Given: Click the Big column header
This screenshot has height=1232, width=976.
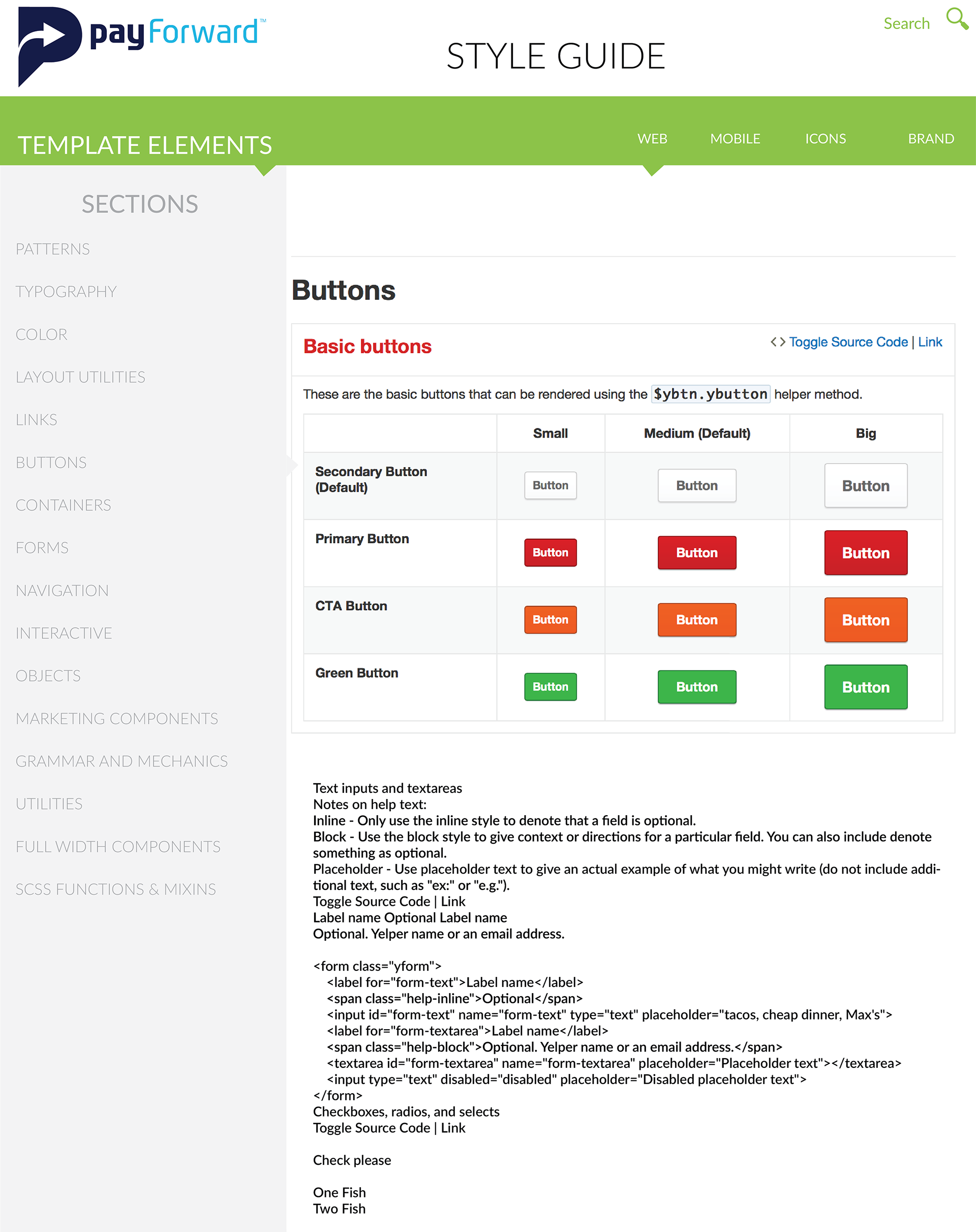Looking at the screenshot, I should pyautogui.click(x=866, y=433).
